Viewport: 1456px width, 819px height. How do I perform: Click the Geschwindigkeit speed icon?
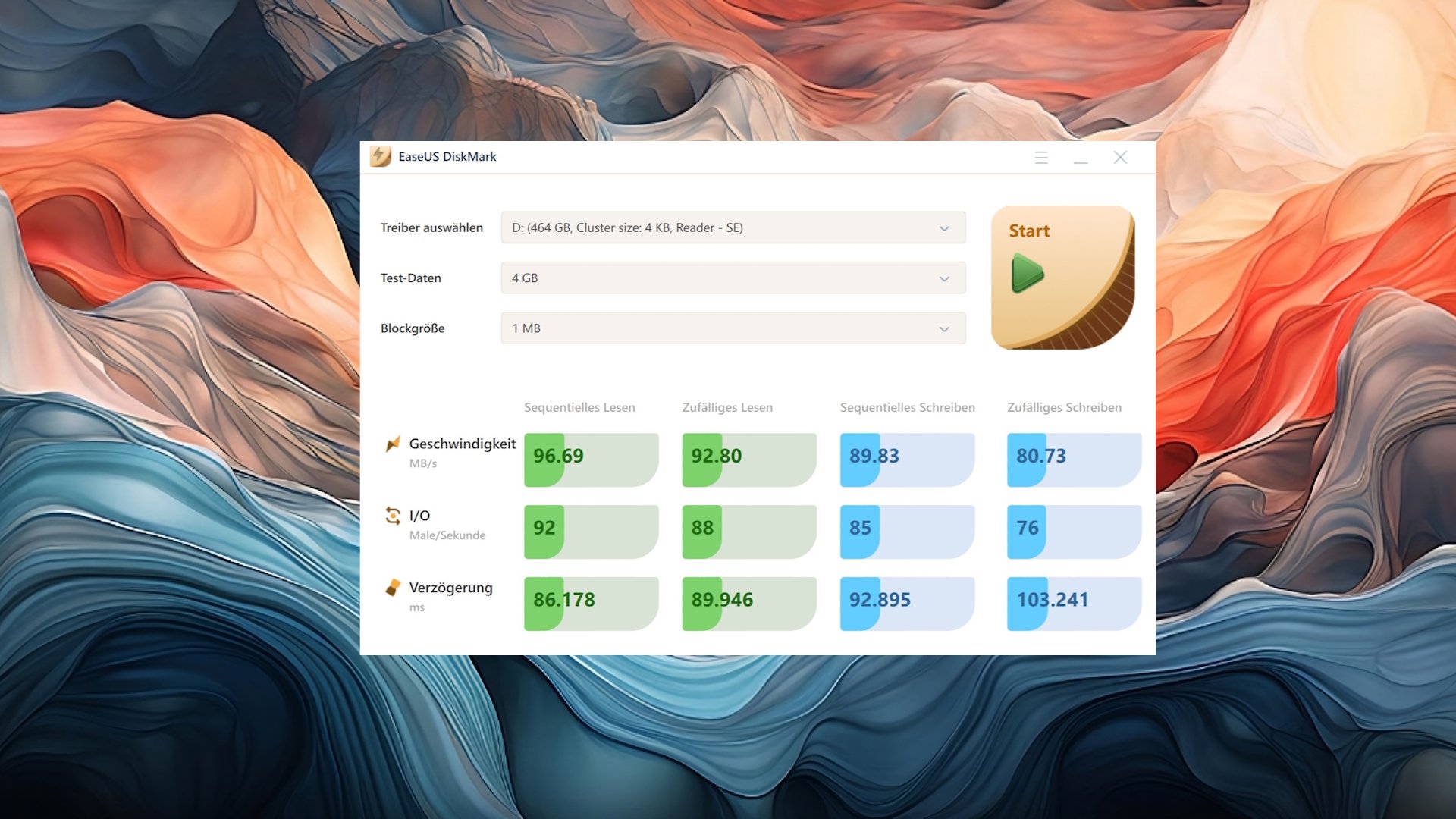(x=393, y=444)
